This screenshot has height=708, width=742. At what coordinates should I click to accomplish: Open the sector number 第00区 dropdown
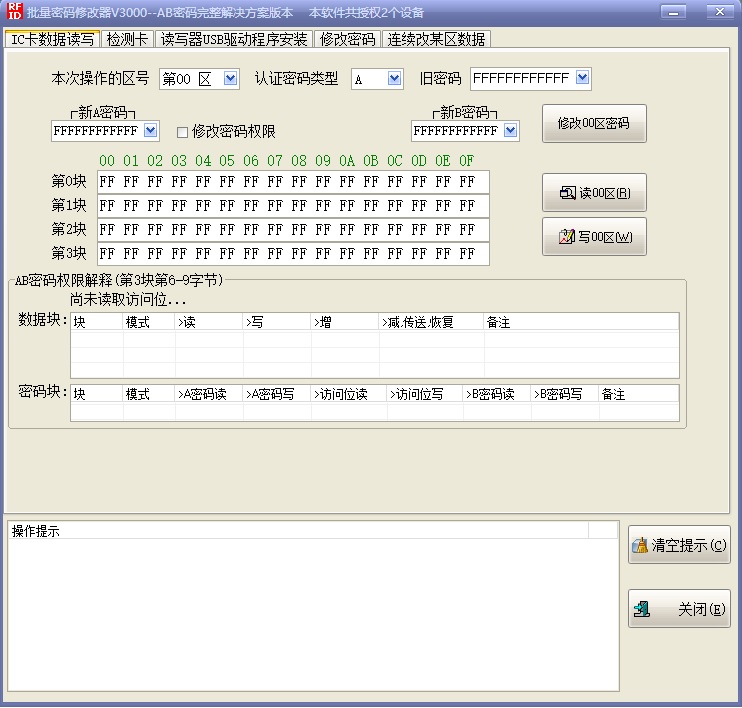tap(230, 78)
